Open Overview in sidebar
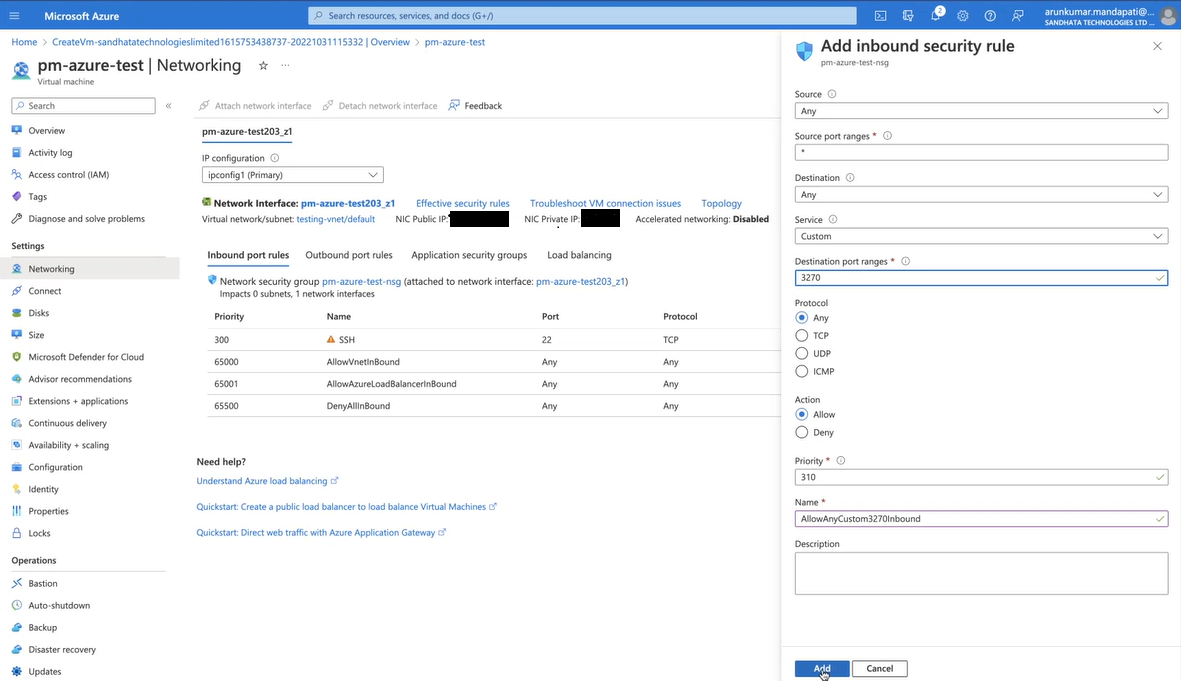This screenshot has height=681, width=1181. pos(47,130)
